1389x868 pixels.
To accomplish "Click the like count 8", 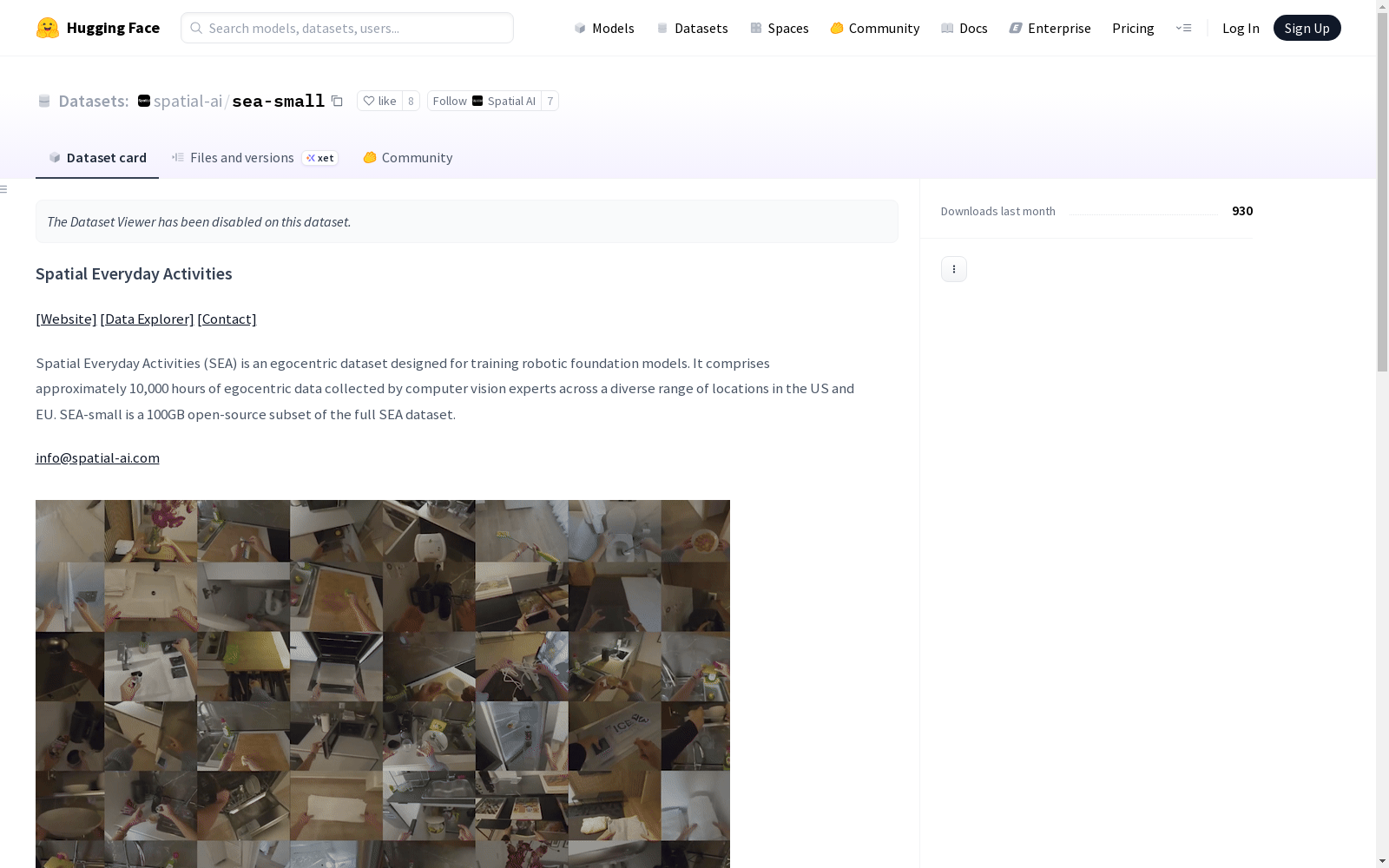I will [411, 101].
